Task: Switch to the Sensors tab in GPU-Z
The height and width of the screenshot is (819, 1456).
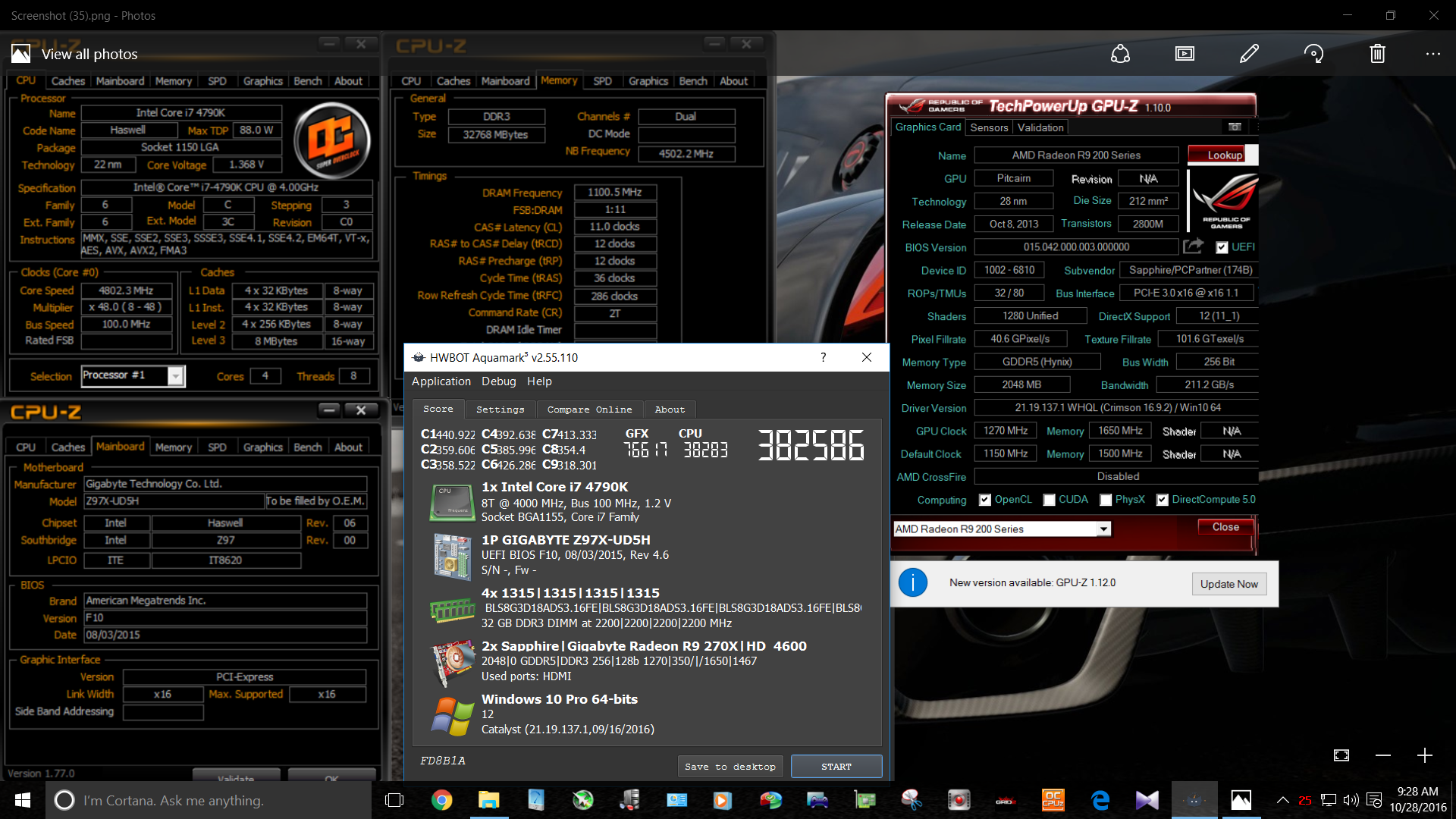Action: 989,127
